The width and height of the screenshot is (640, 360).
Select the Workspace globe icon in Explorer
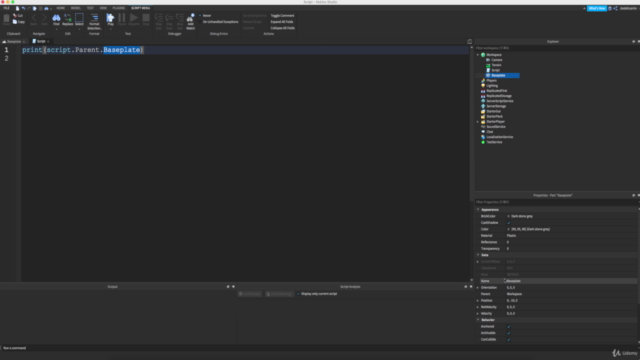pos(483,55)
